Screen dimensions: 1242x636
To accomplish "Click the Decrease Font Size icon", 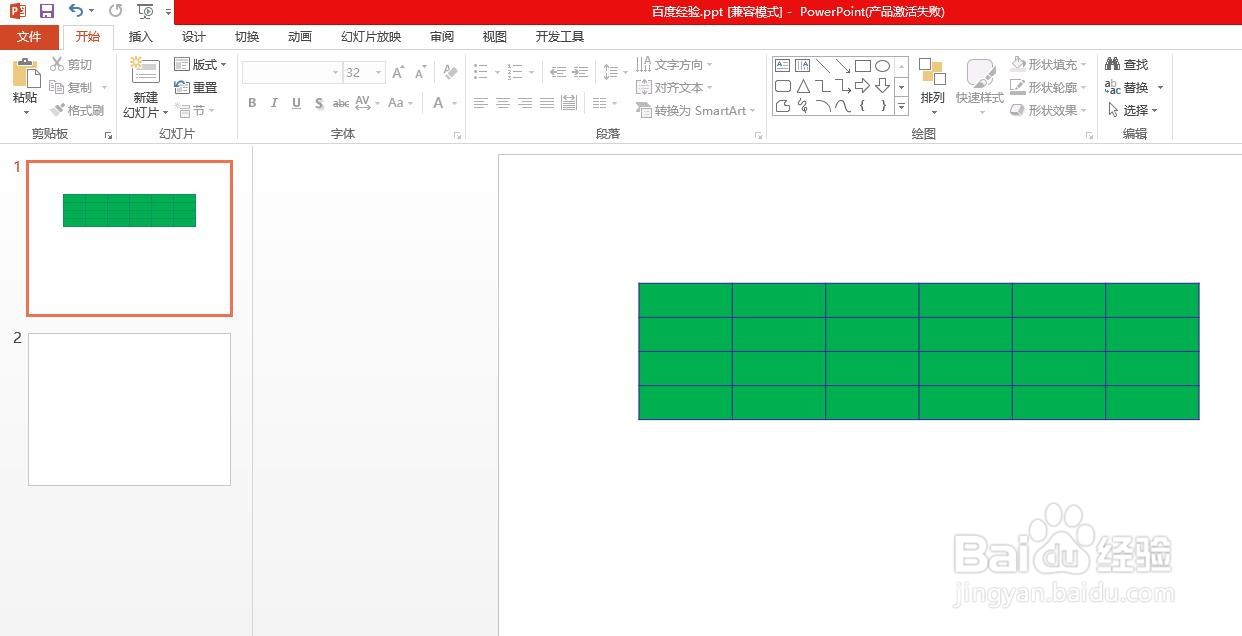I will click(x=420, y=73).
